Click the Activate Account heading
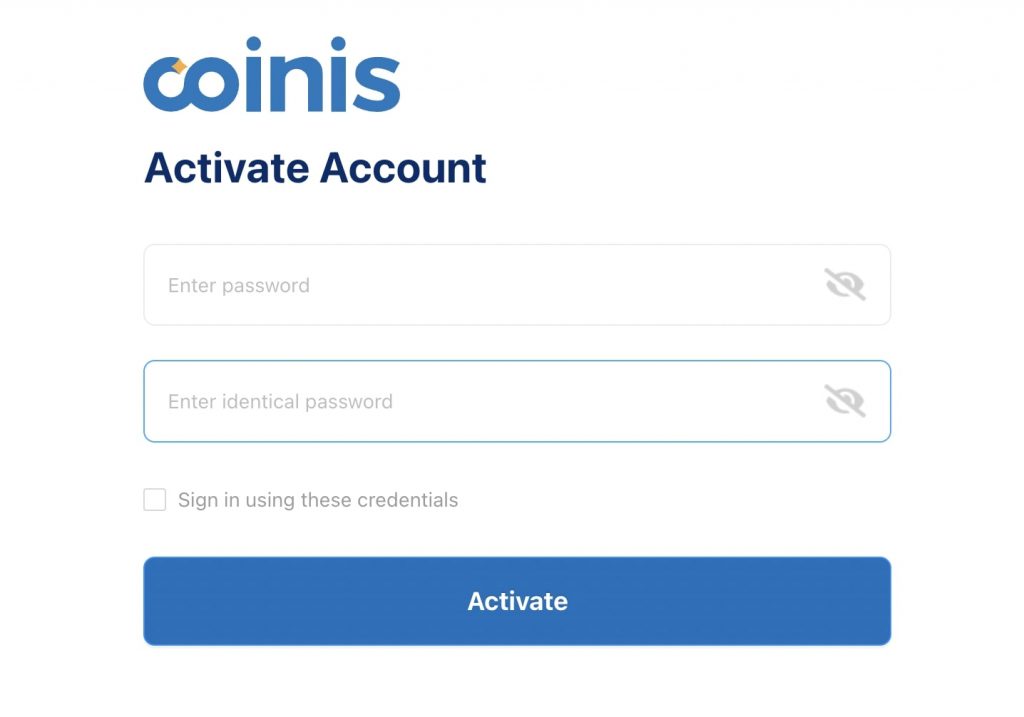Screen dimensions: 1024x717 pyautogui.click(x=315, y=168)
